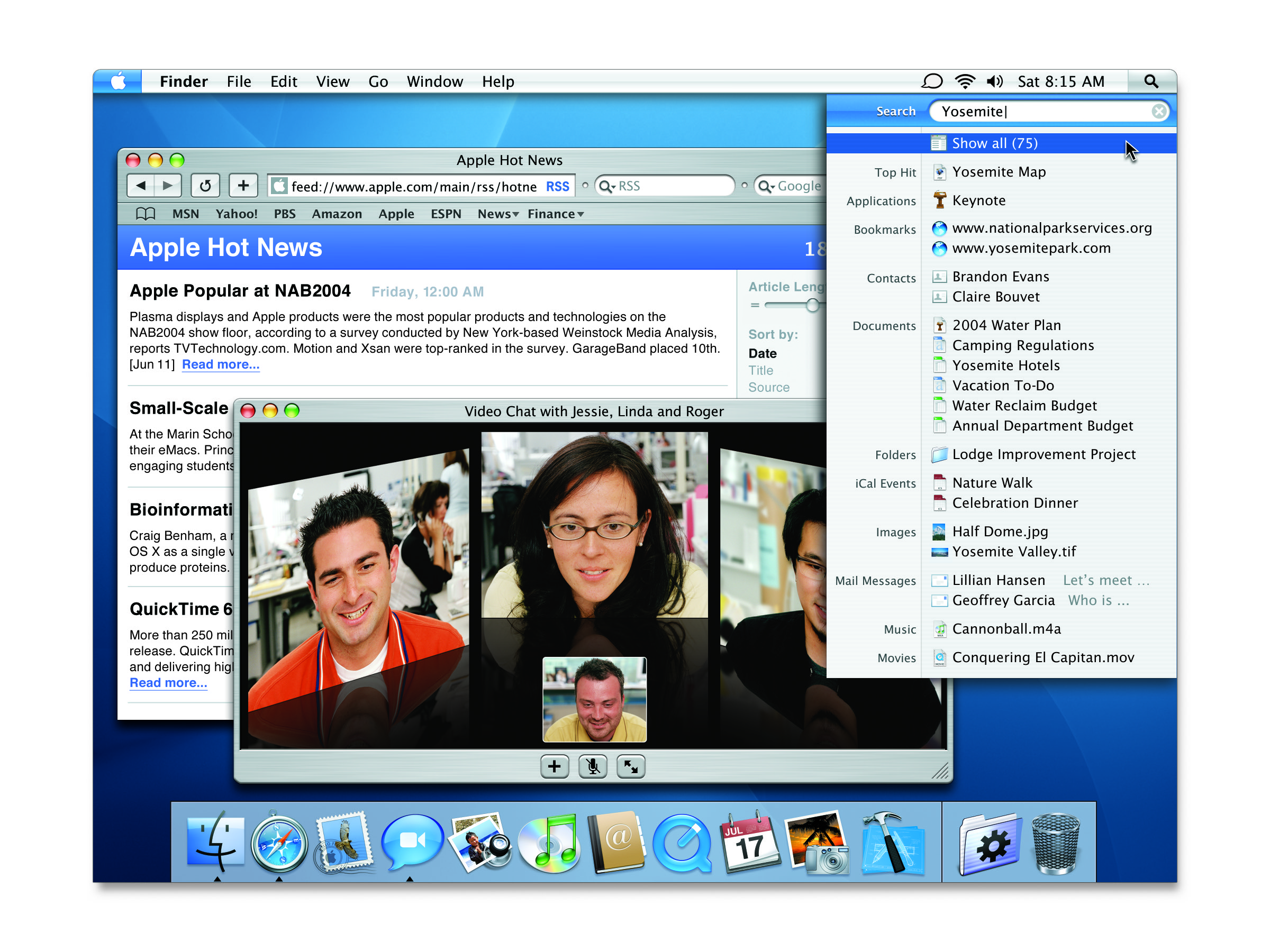Open Mail from the Dock
Viewport: 1270px width, 952px height.
click(x=343, y=843)
